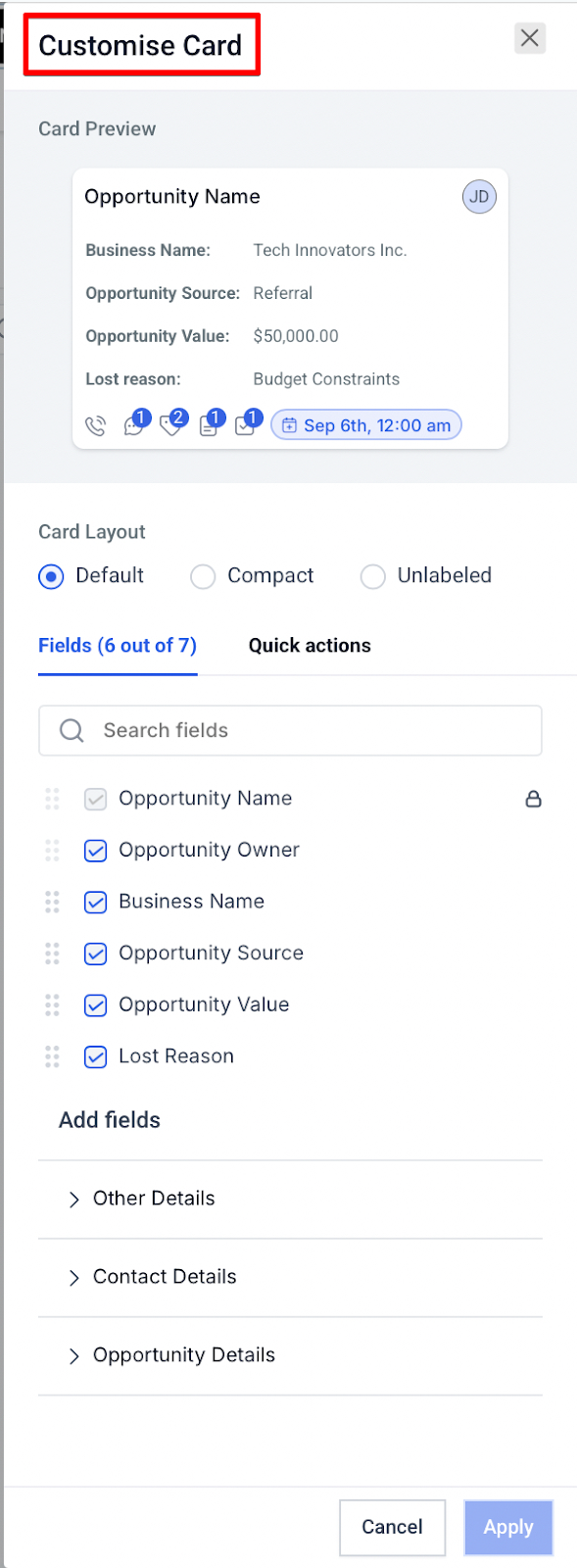This screenshot has height=1568, width=577.
Task: Click the lock icon beside Opportunity Name
Action: [533, 799]
